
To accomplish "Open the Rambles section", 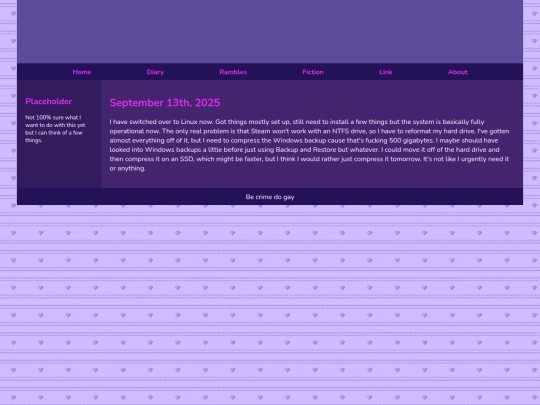I will click(233, 72).
